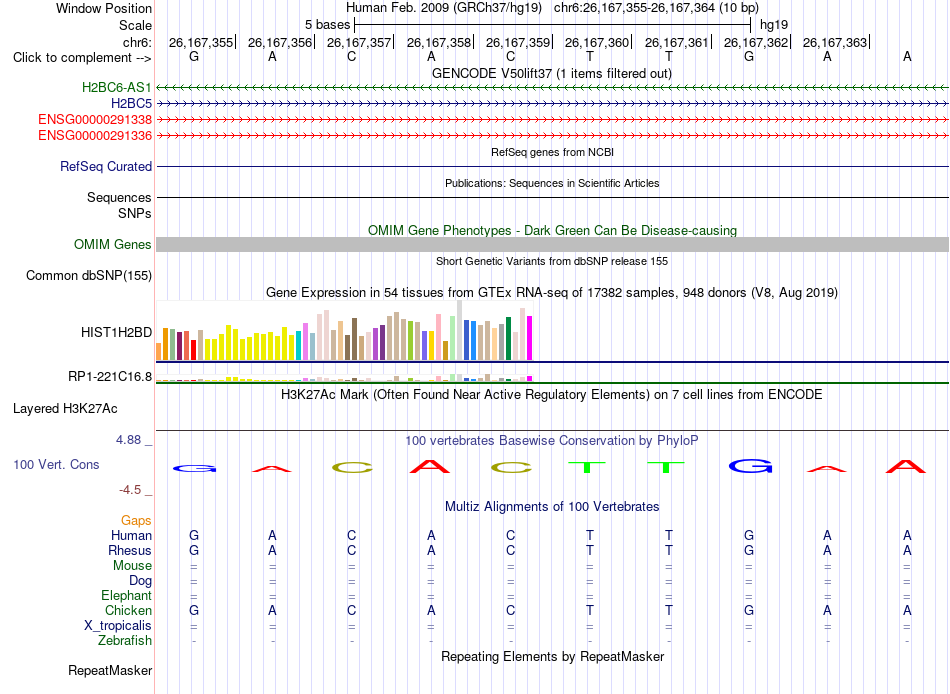The width and height of the screenshot is (950, 694).
Task: Click the tallest light-gray bar in HIST1H2BD chart
Action: click(459, 330)
